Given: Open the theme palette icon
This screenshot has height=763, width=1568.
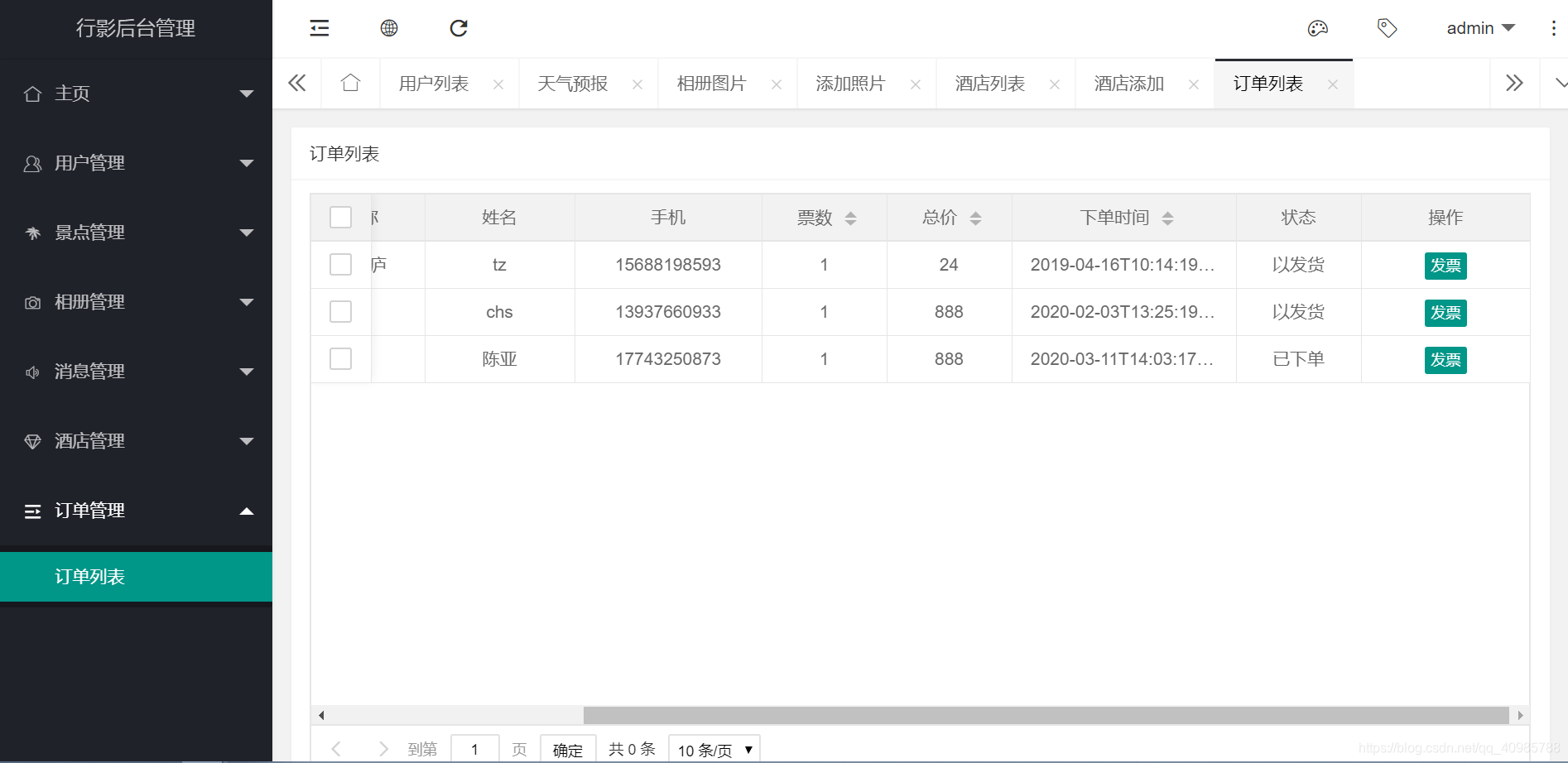Looking at the screenshot, I should [x=1318, y=28].
